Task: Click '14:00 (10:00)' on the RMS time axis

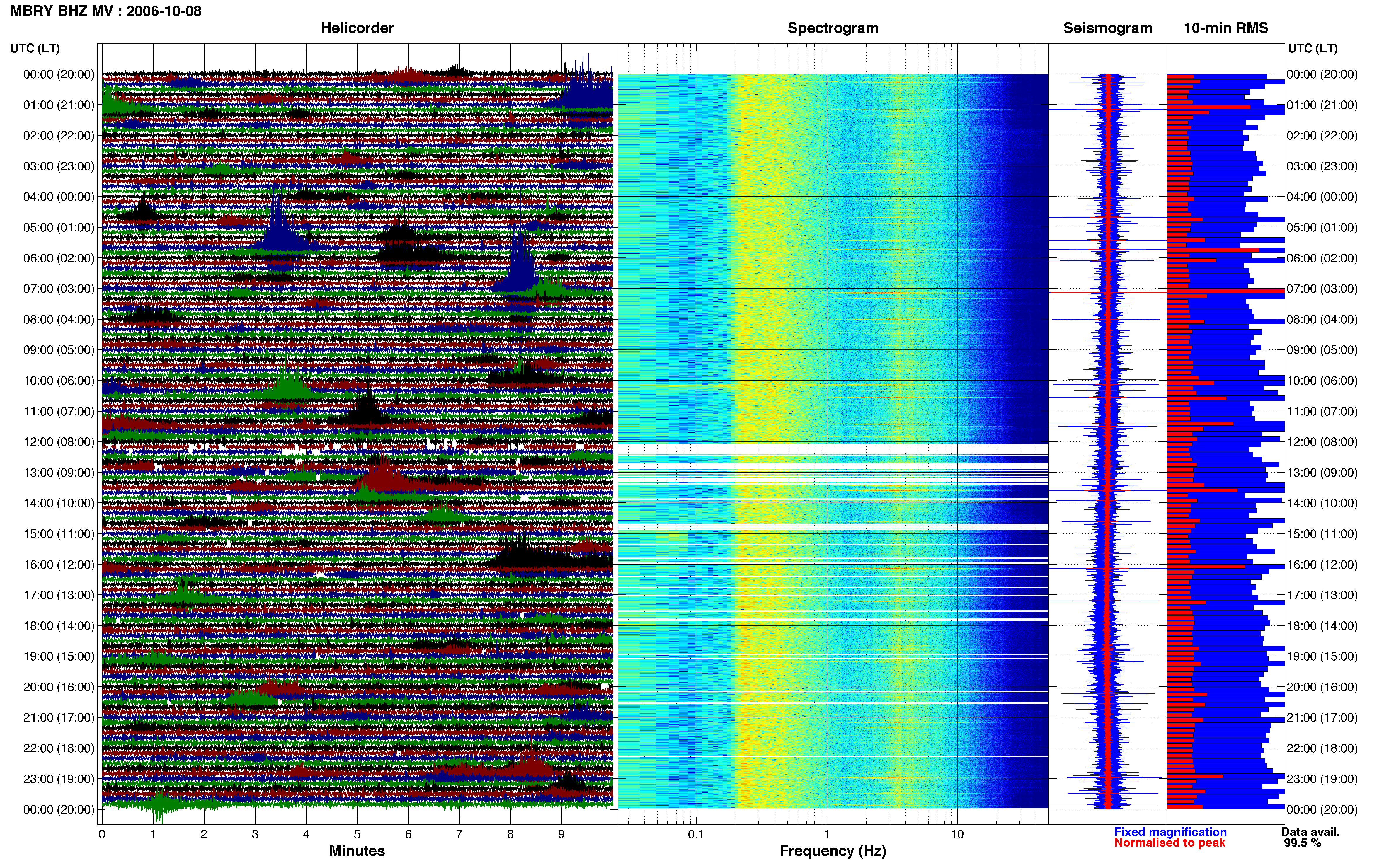Action: tap(1322, 504)
